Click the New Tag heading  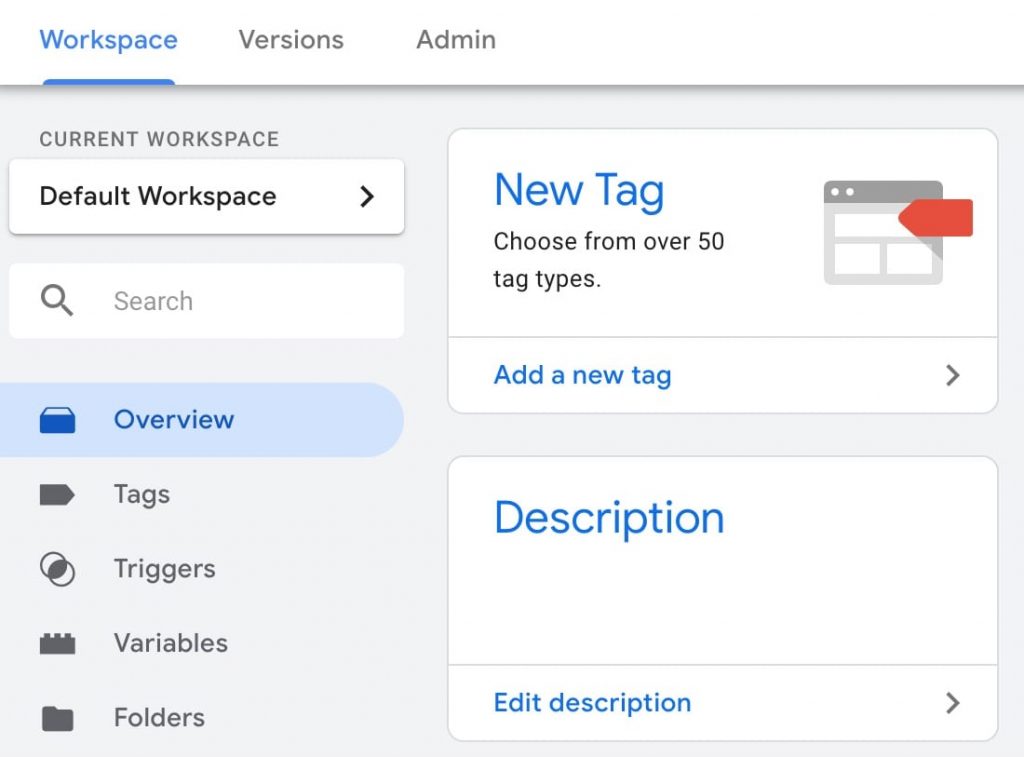[x=579, y=190]
